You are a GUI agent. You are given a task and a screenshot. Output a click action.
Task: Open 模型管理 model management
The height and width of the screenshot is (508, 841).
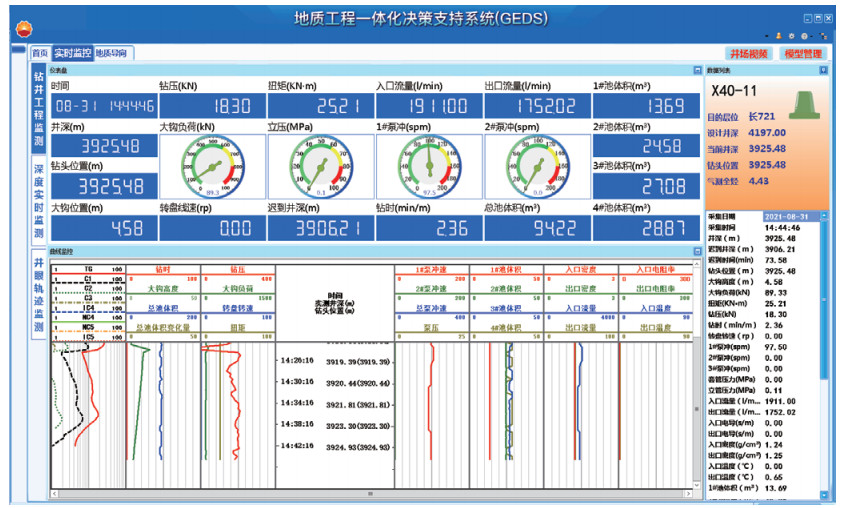pos(802,53)
